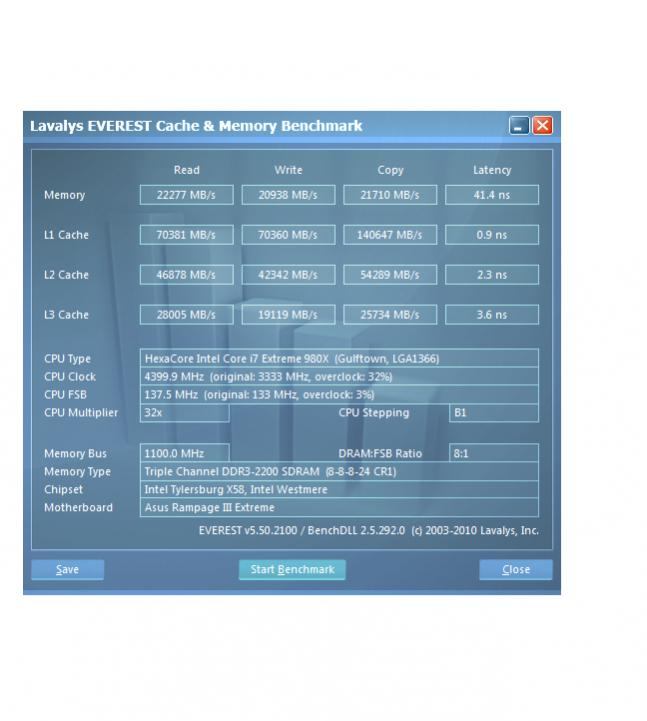Click the Write column header
This screenshot has width=647, height=721.
[288, 170]
